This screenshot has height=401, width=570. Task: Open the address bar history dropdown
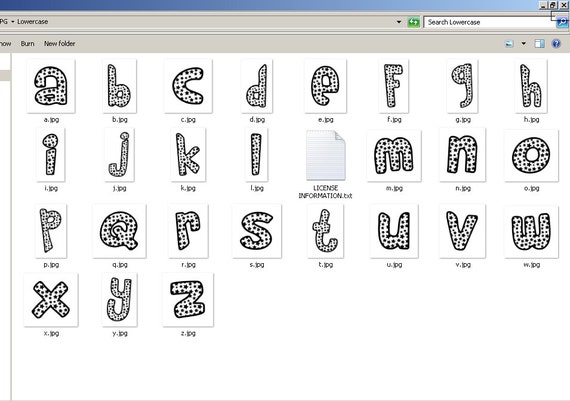(399, 22)
